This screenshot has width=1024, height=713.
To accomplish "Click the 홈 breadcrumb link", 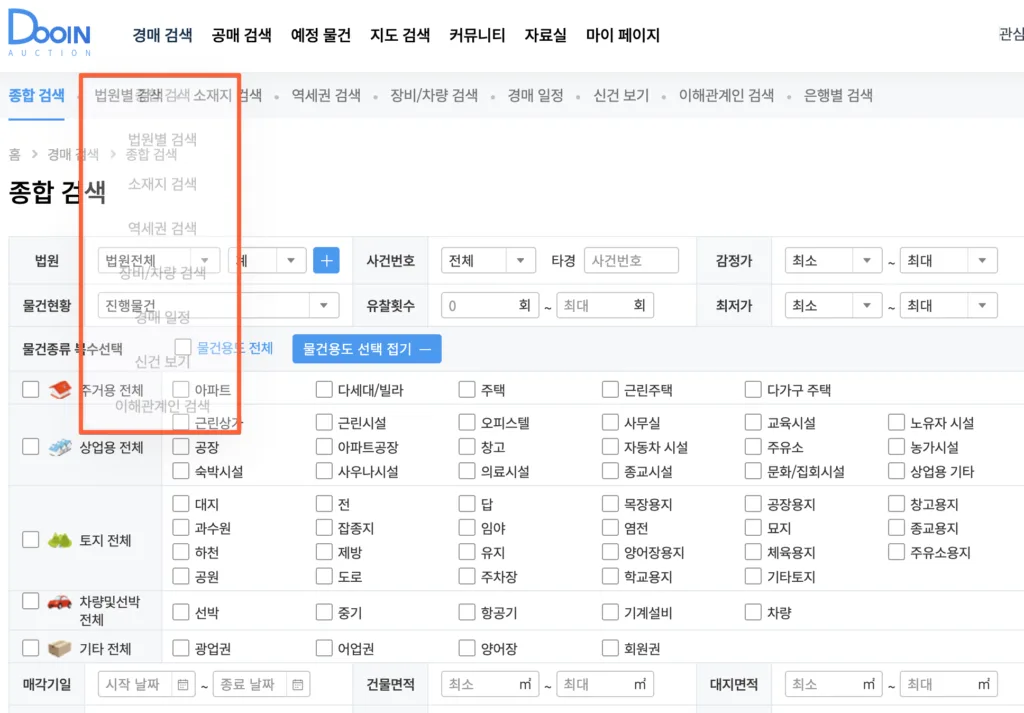I will point(14,154).
